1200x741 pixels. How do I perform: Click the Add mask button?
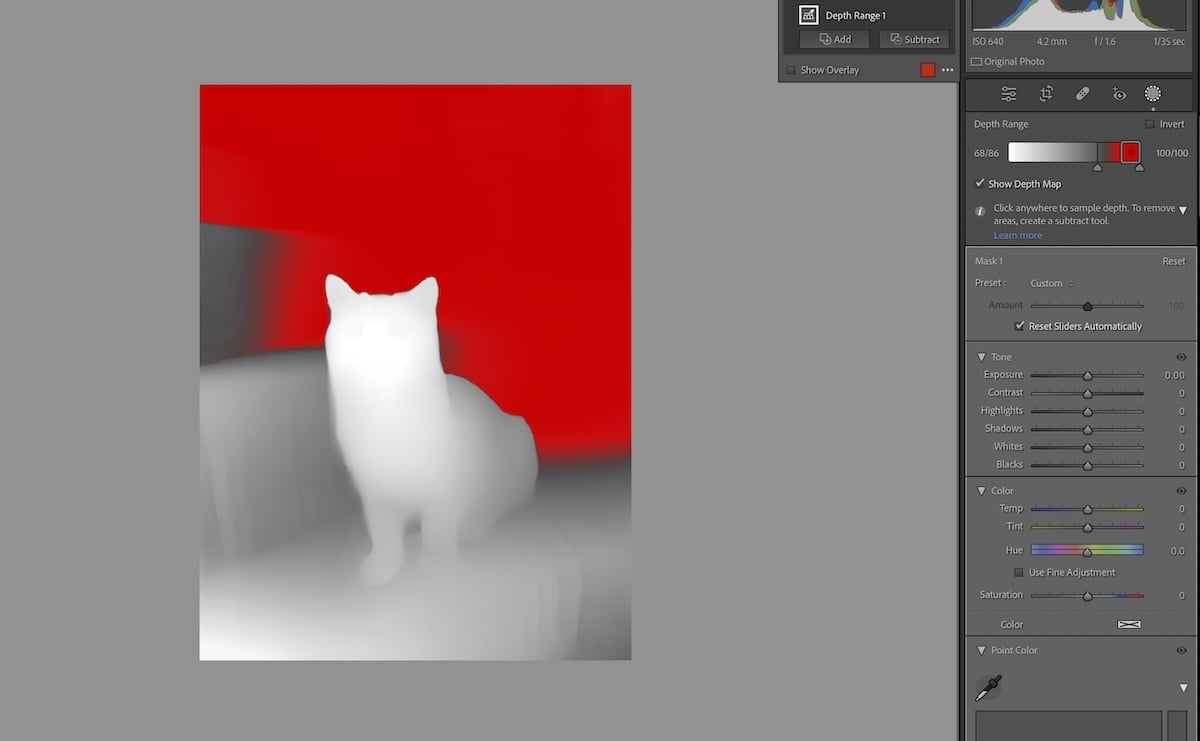click(833, 38)
